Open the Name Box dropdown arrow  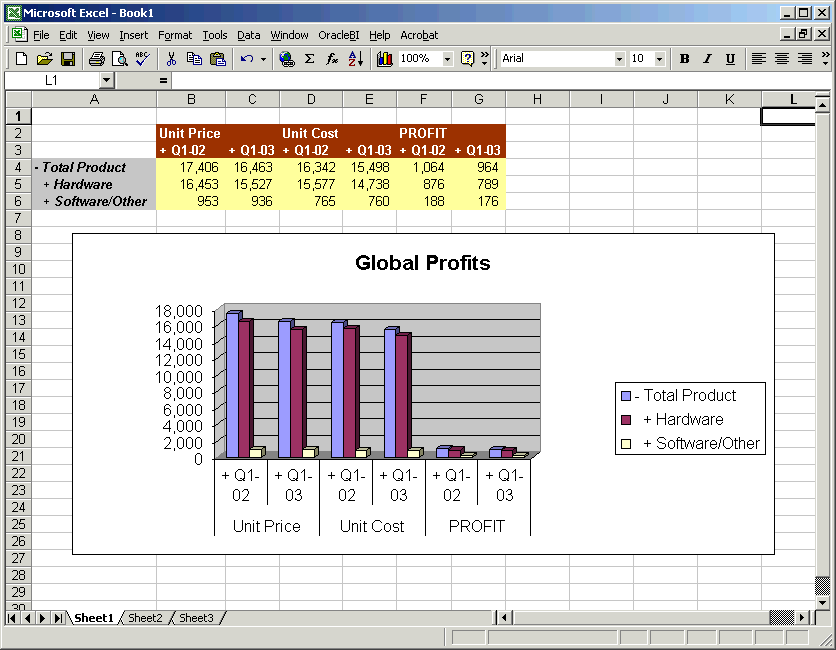107,81
